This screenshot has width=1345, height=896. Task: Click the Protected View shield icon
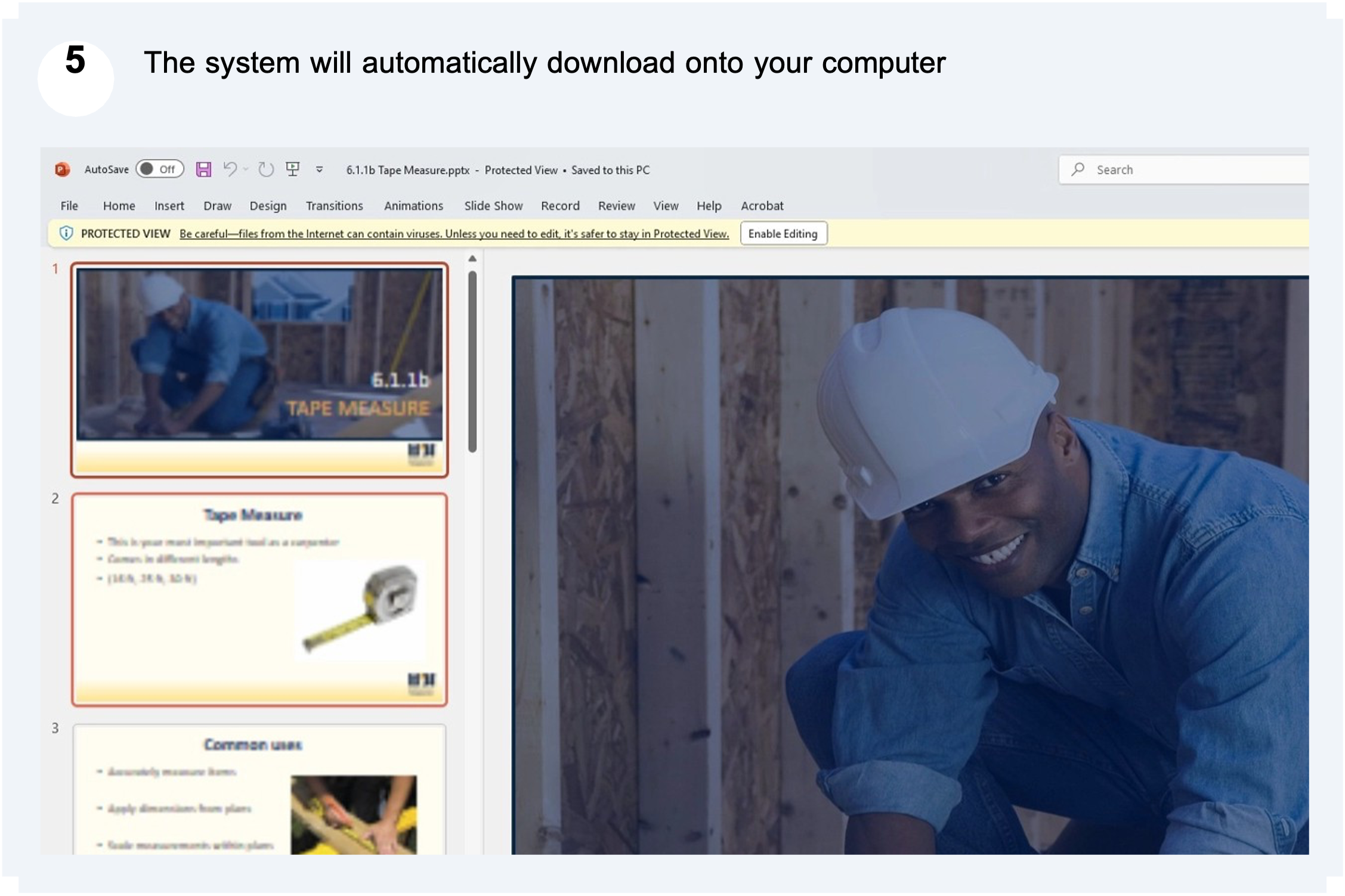tap(66, 234)
